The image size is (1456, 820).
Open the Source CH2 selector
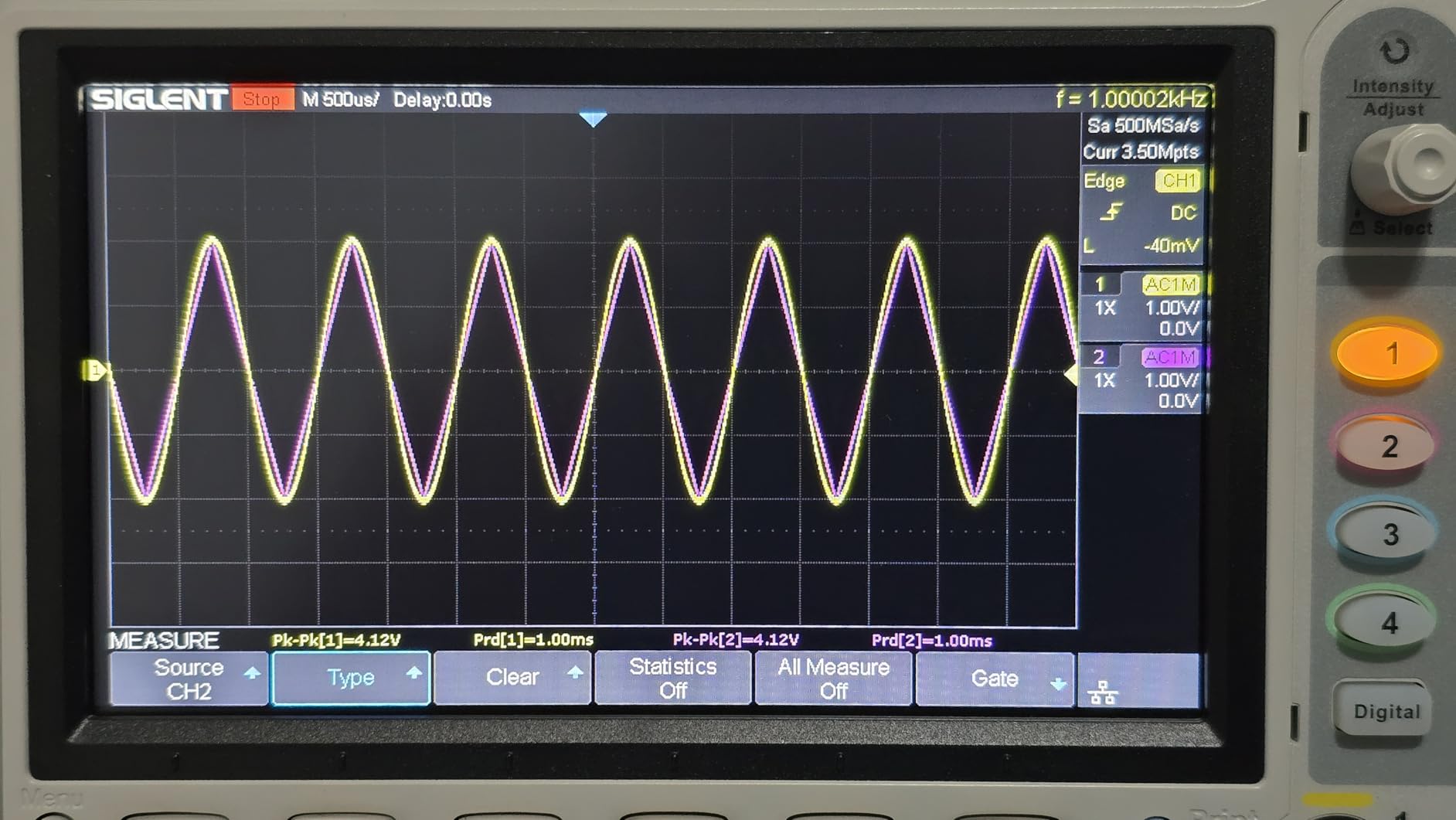click(x=188, y=679)
